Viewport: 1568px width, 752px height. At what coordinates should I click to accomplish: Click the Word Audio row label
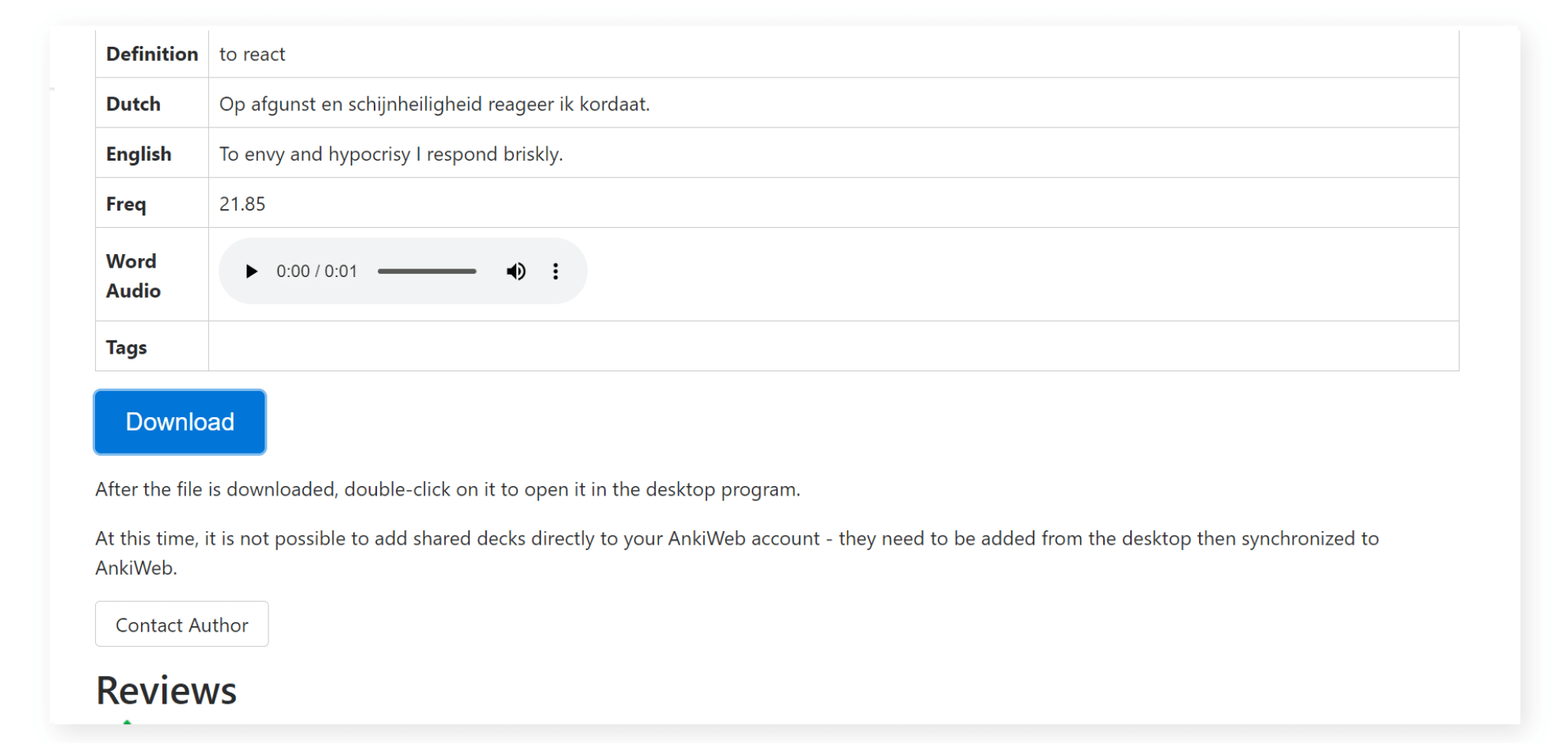coord(133,275)
